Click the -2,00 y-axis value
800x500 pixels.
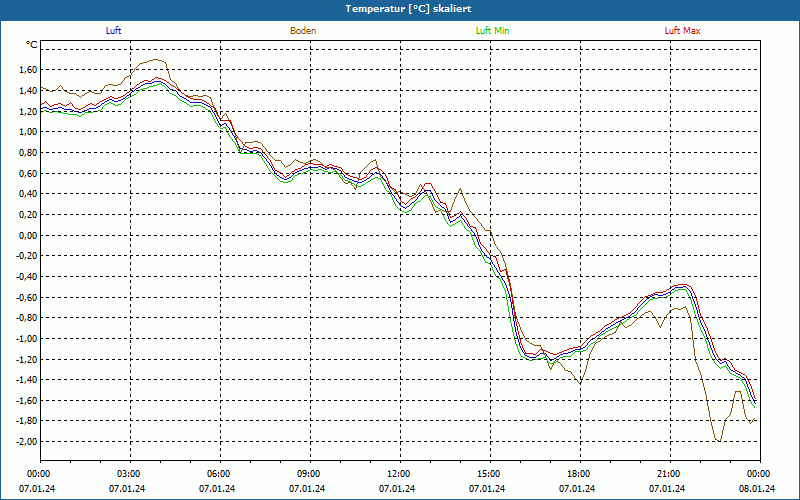pyautogui.click(x=28, y=441)
